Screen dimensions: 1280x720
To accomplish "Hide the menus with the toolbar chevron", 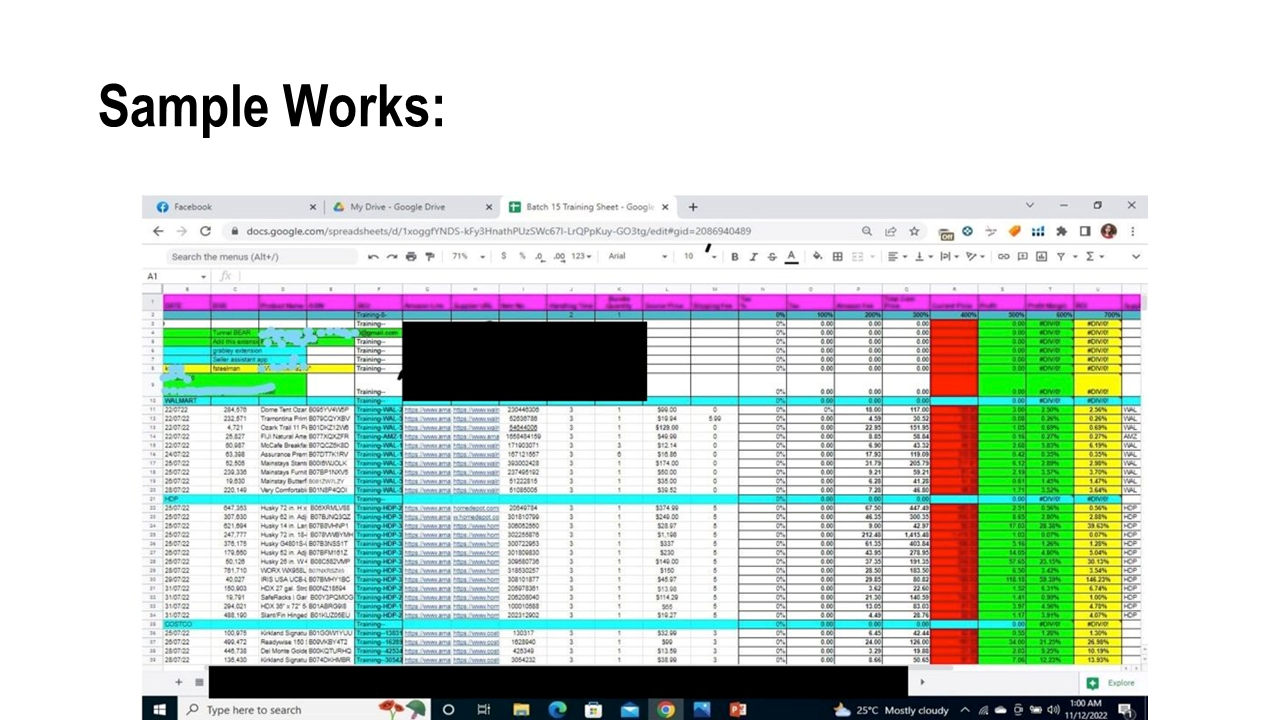I will pos(1135,257).
